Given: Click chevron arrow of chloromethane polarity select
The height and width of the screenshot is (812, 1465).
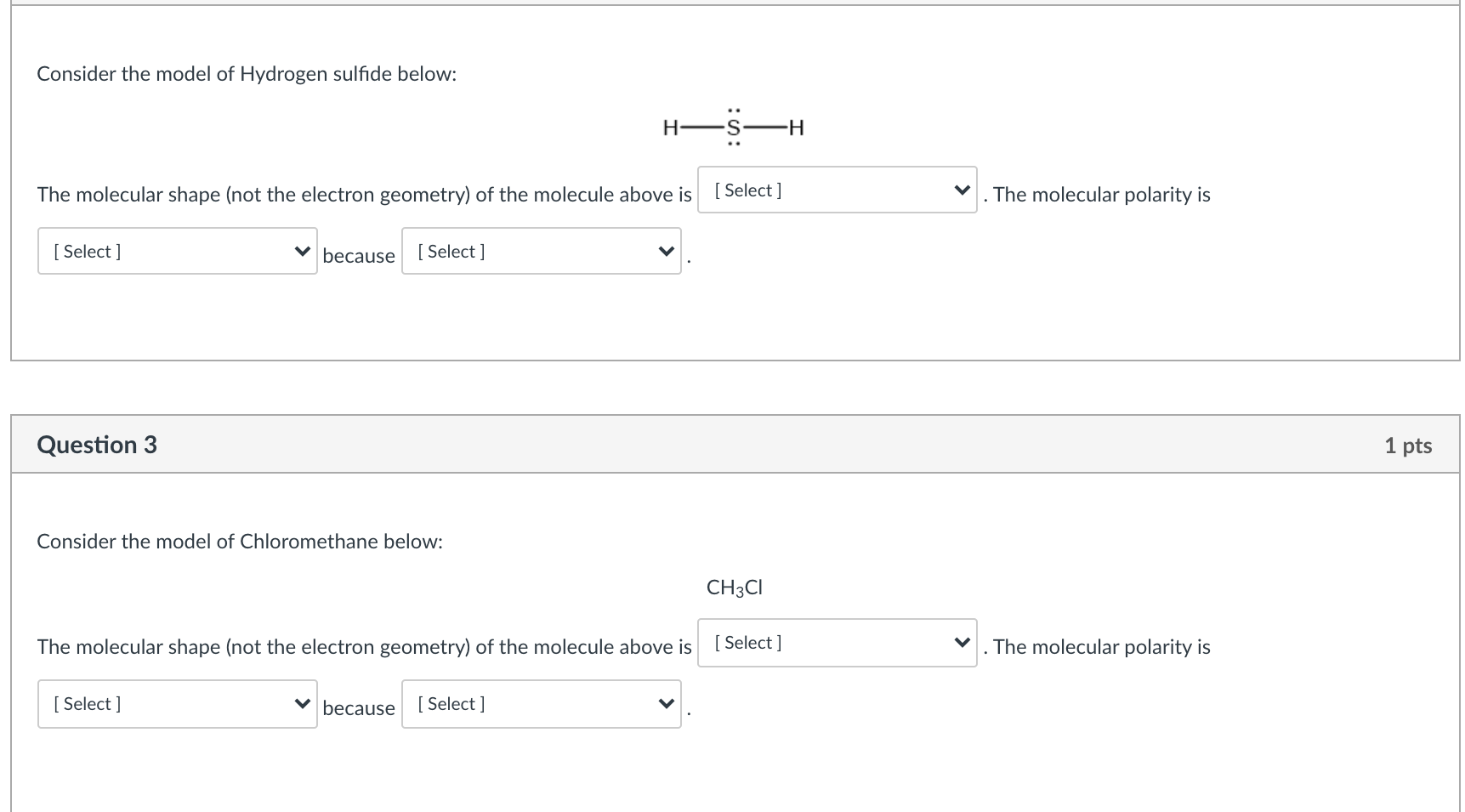Looking at the screenshot, I should pos(302,703).
